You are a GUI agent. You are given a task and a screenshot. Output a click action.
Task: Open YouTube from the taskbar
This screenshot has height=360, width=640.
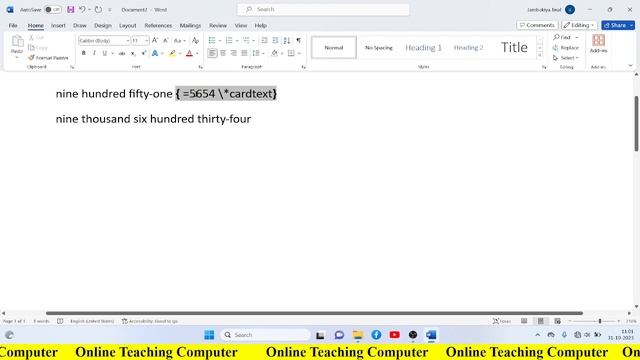coord(394,335)
